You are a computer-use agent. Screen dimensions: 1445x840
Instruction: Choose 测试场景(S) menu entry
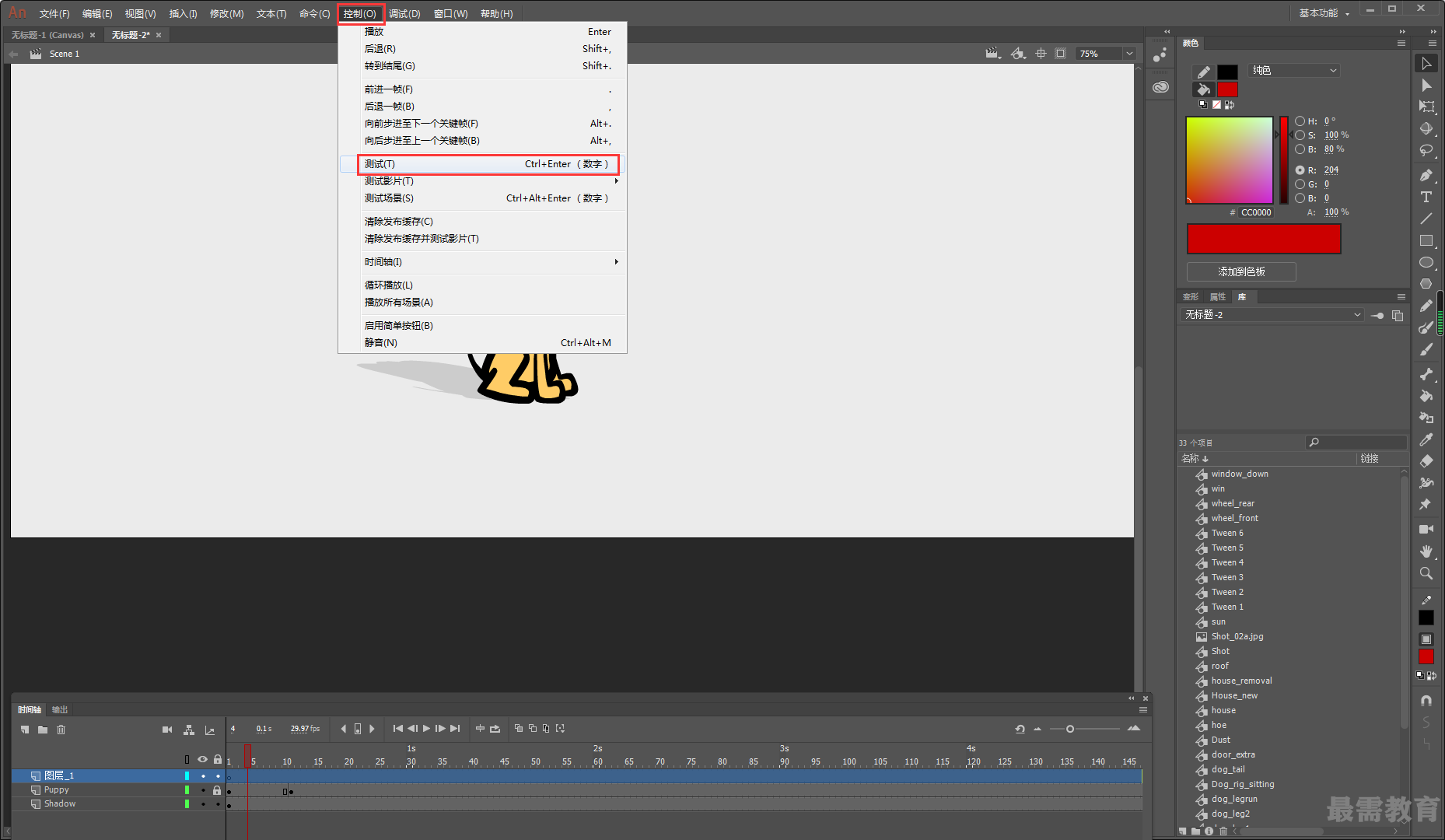pyautogui.click(x=482, y=198)
